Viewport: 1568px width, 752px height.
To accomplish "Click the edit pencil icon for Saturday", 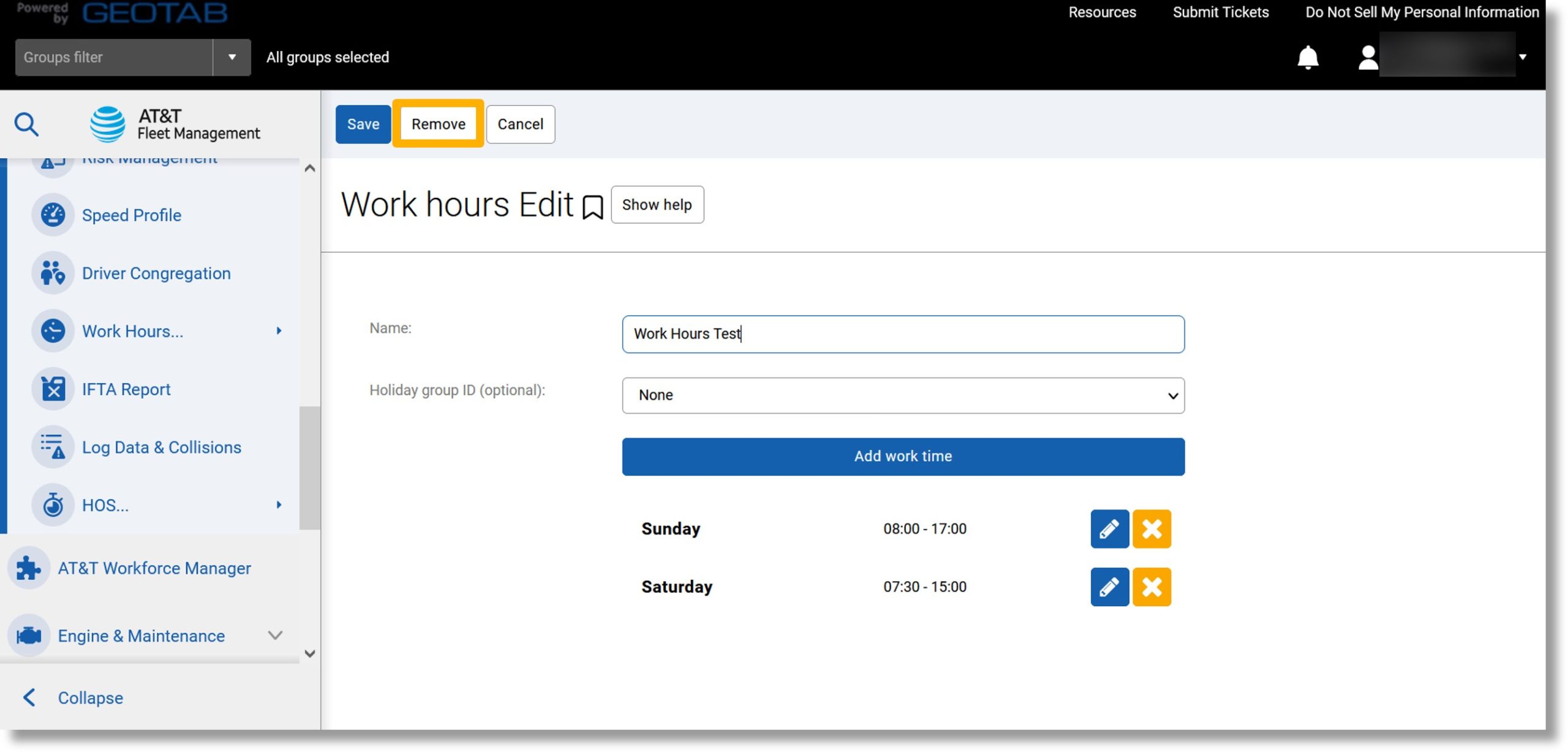I will (1109, 587).
